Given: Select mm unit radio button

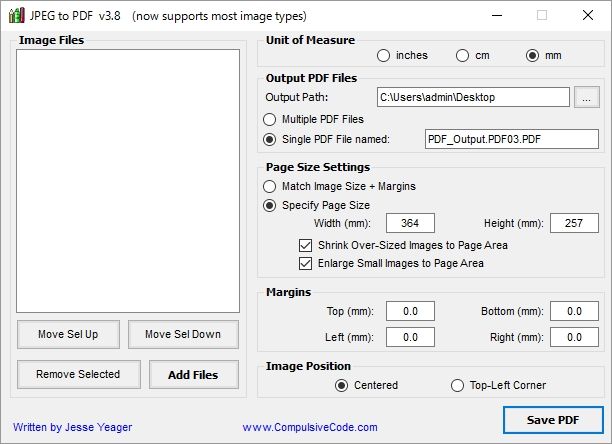Looking at the screenshot, I should click(532, 55).
